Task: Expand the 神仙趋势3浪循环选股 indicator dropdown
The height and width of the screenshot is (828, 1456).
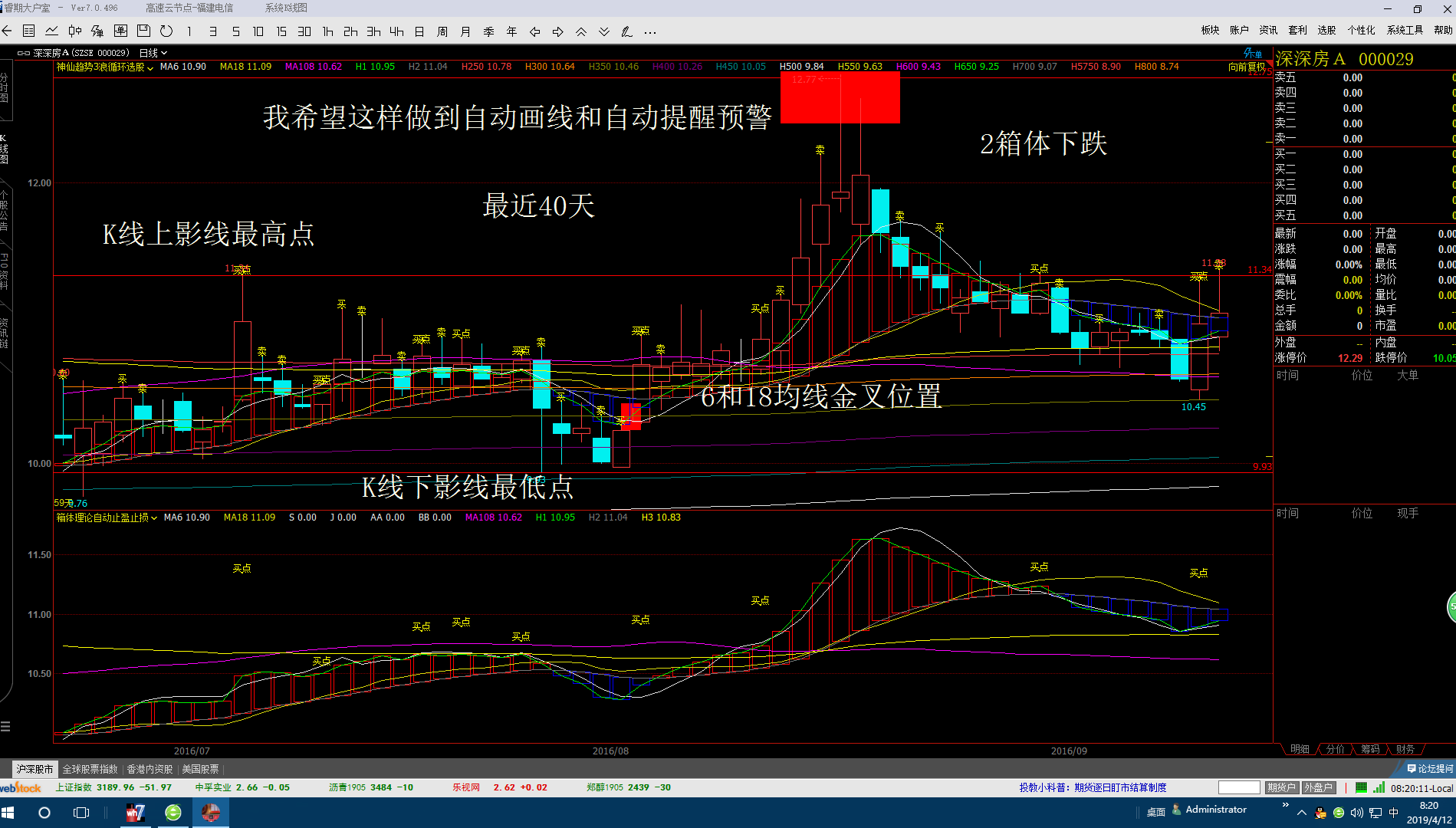Action: (x=104, y=67)
